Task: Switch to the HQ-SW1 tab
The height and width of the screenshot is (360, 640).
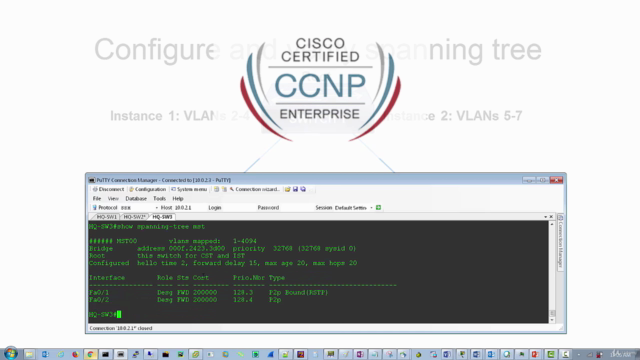Action: (107, 217)
